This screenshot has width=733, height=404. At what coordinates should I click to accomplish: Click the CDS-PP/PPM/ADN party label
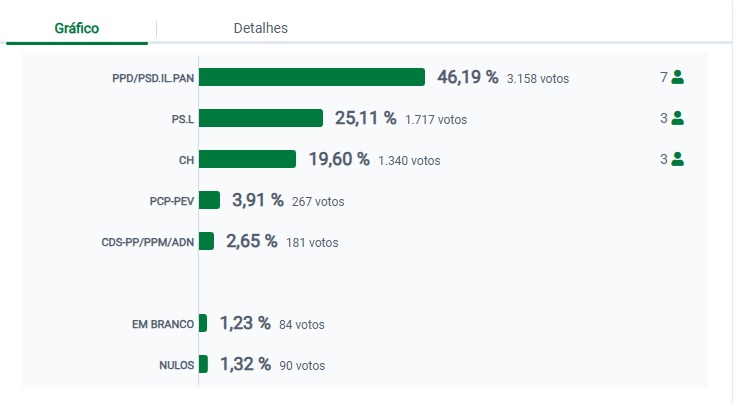[x=148, y=242]
